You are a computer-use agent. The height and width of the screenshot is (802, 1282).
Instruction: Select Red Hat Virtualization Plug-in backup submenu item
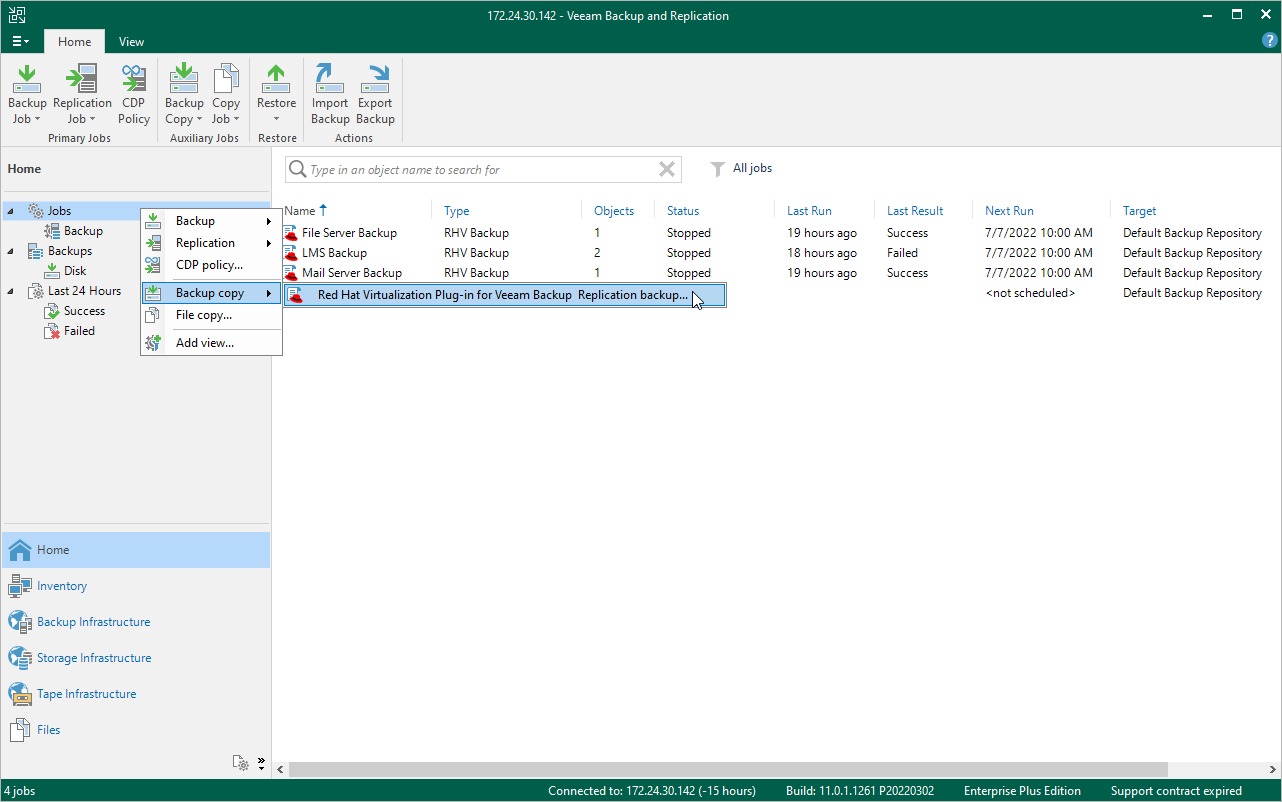pyautogui.click(x=504, y=295)
